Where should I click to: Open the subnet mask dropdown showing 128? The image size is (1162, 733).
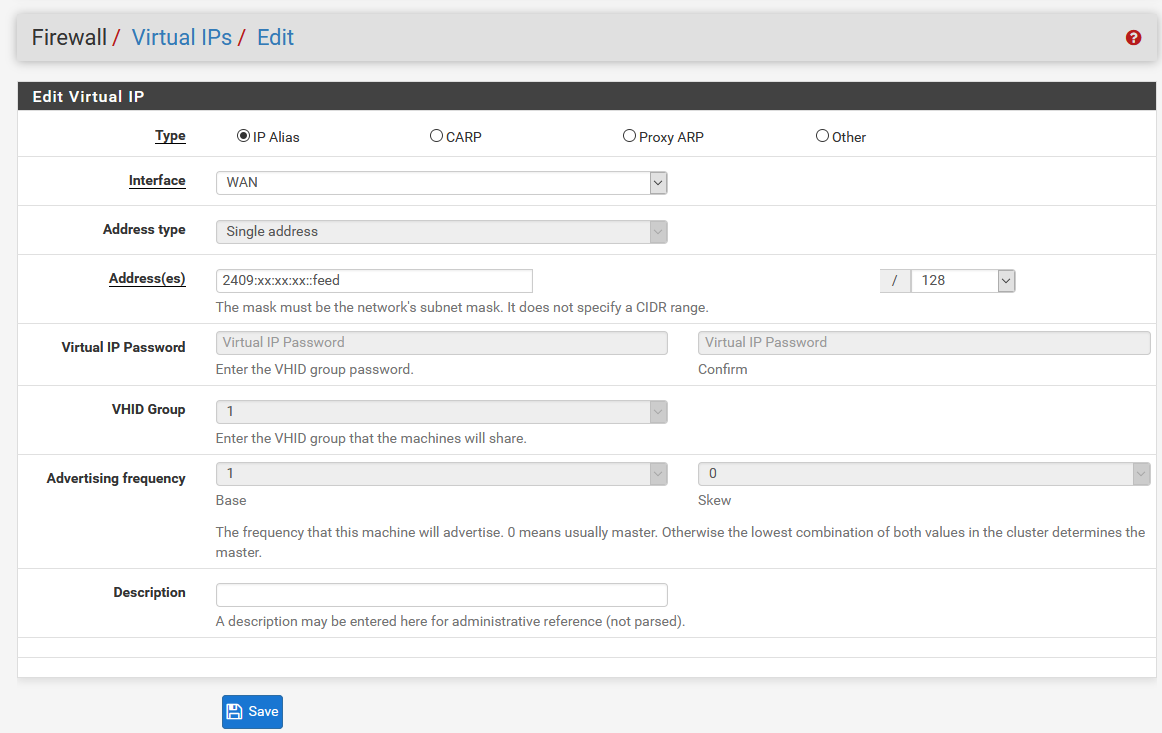(963, 281)
